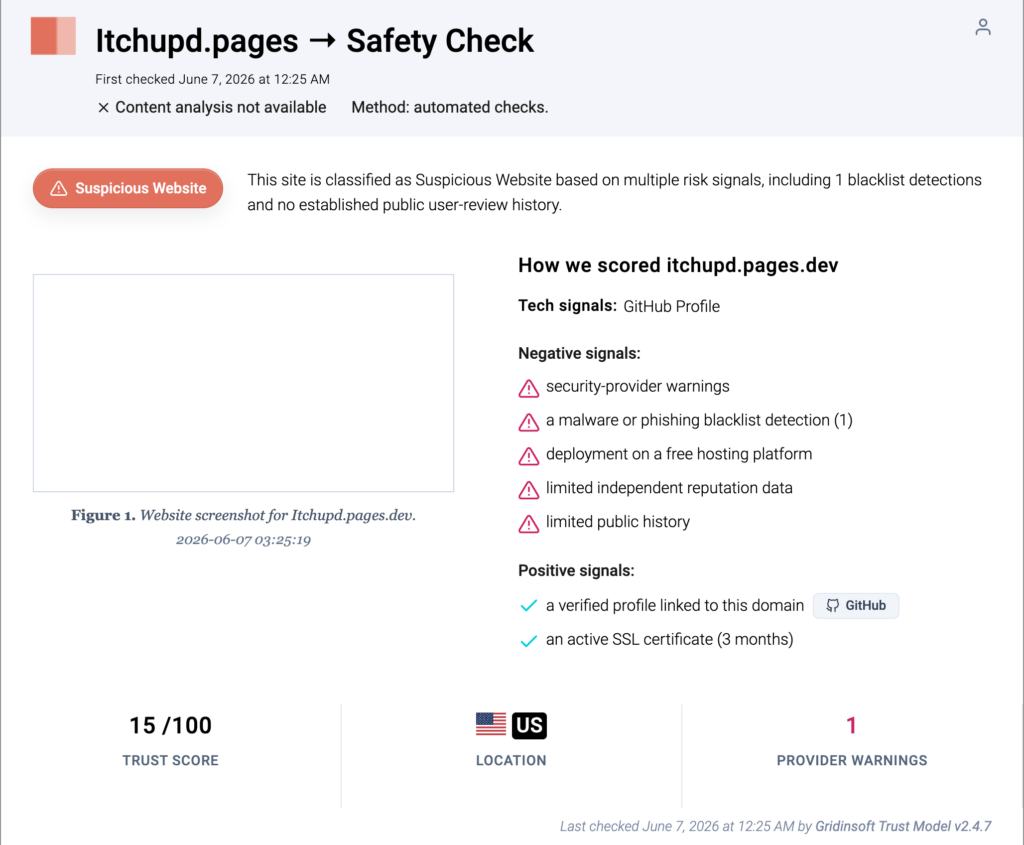Click 'an active SSL certificate (3 months)'
This screenshot has width=1024, height=845.
tap(669, 639)
